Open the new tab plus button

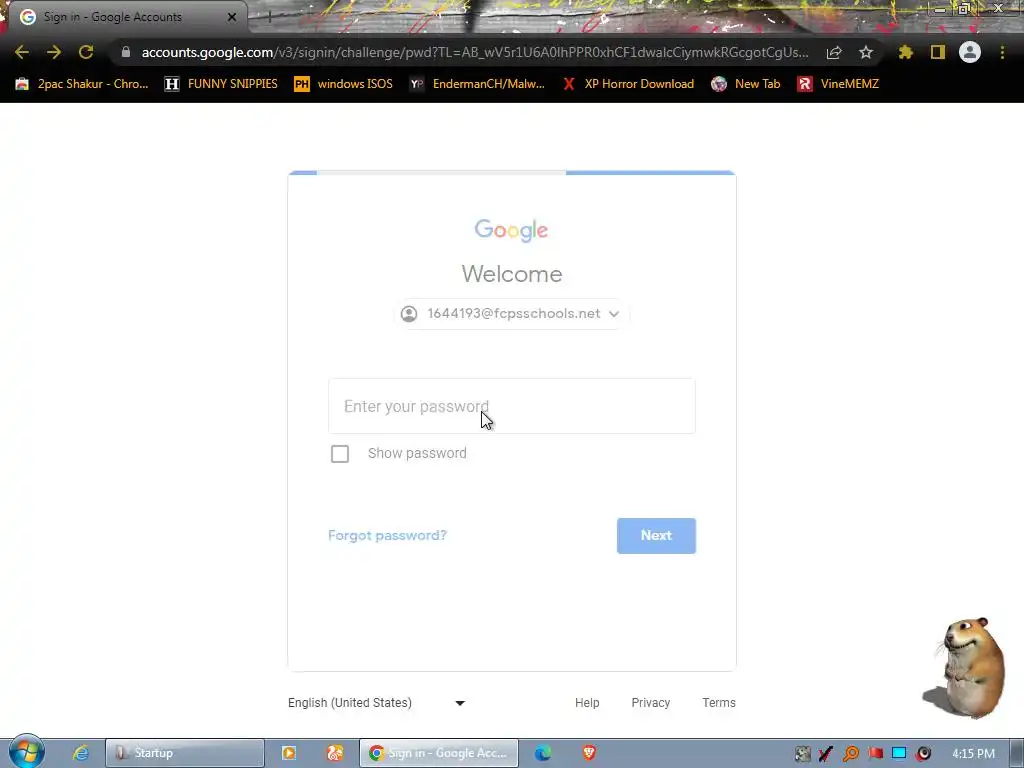point(269,17)
